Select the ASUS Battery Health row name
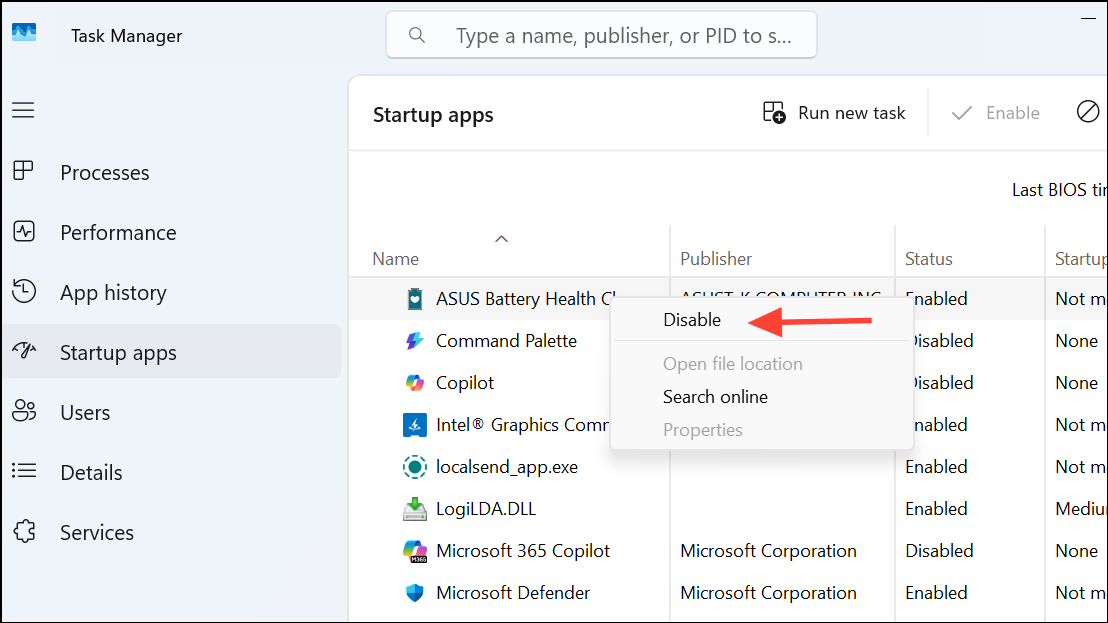The height and width of the screenshot is (623, 1108). (x=525, y=299)
